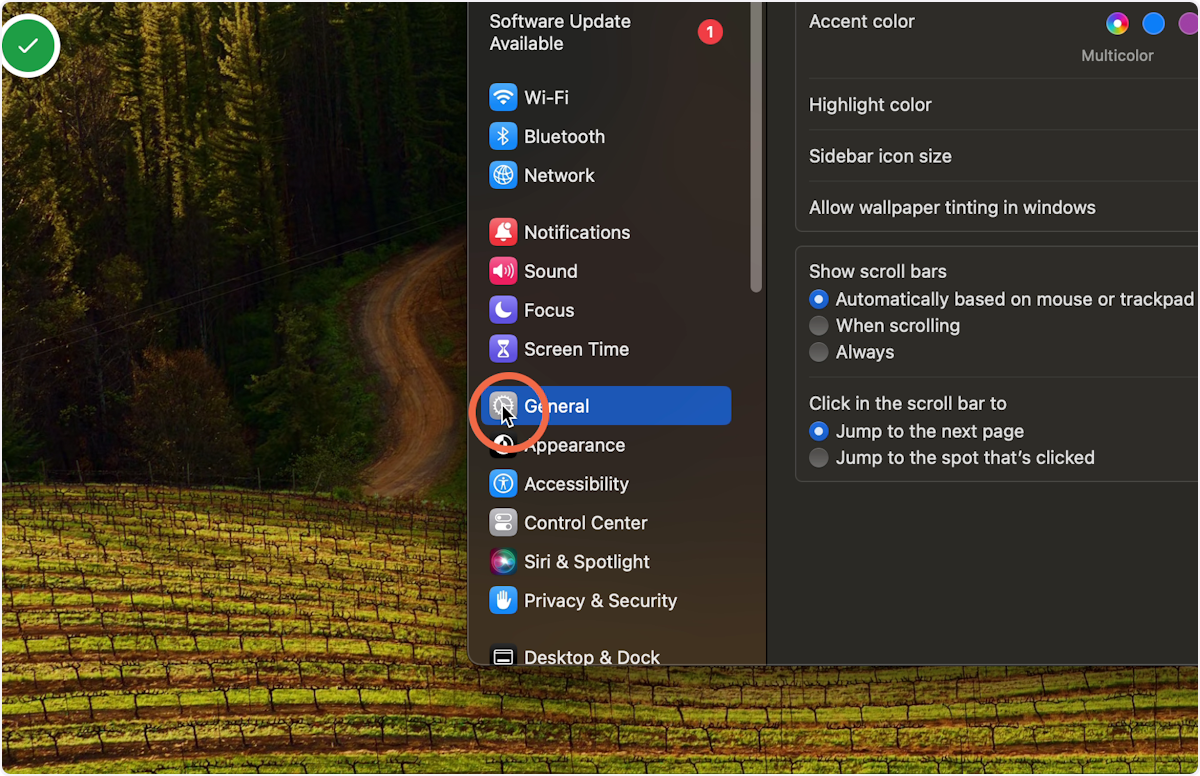Click the Software Update Available notice

coord(559,32)
